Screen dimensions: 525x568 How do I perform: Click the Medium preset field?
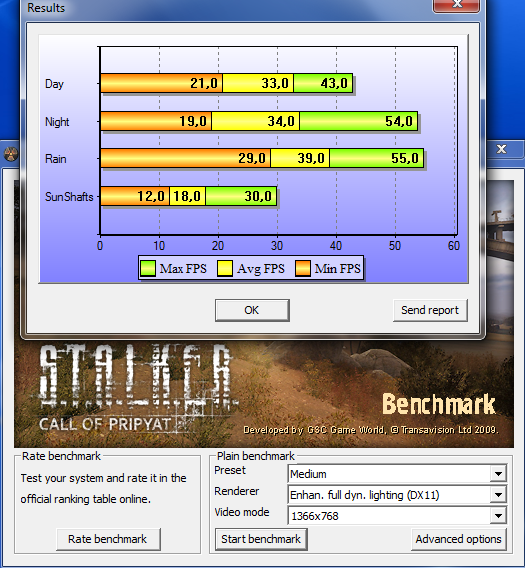point(389,473)
